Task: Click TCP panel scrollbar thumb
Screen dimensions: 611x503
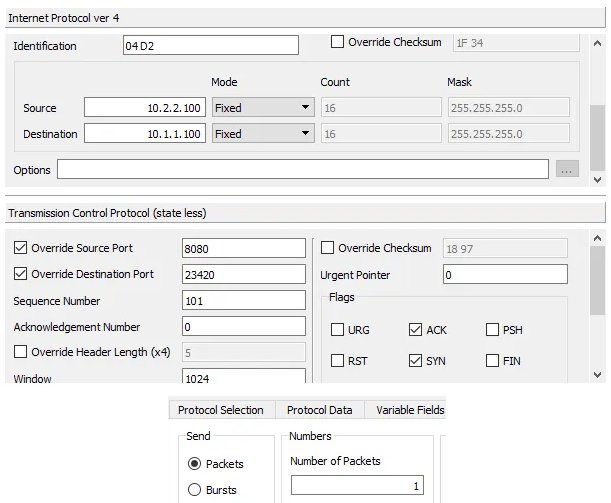Action: (x=597, y=281)
